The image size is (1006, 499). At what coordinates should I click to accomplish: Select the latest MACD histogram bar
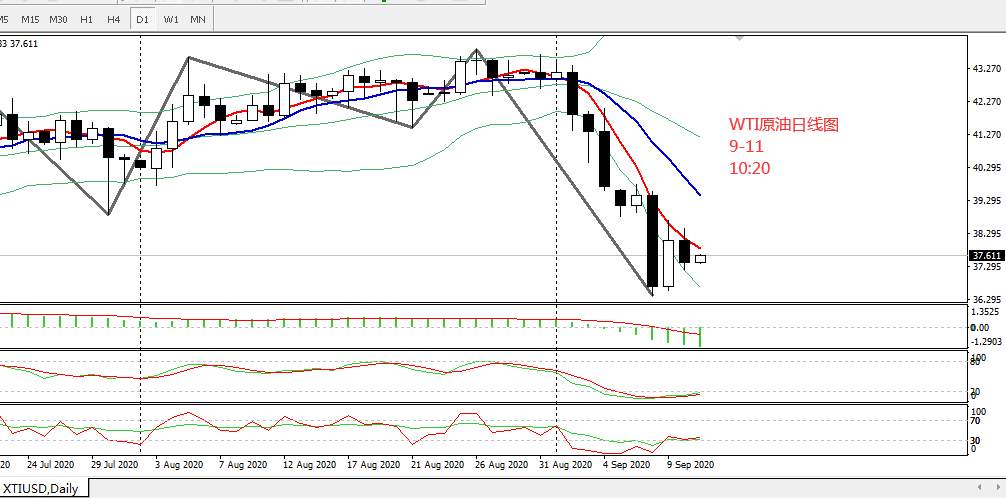pyautogui.click(x=699, y=336)
